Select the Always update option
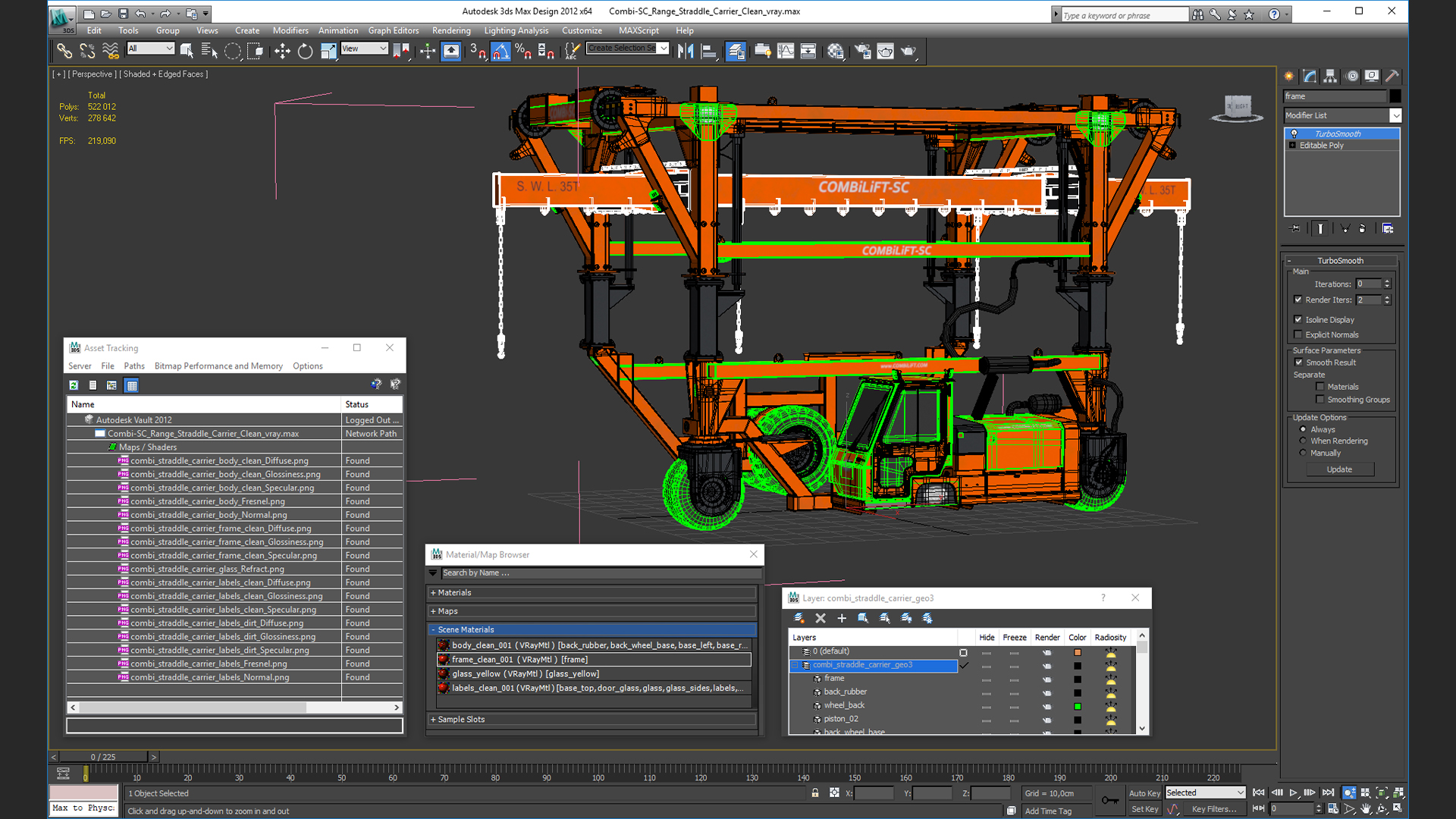The image size is (1456, 819). (x=1304, y=429)
